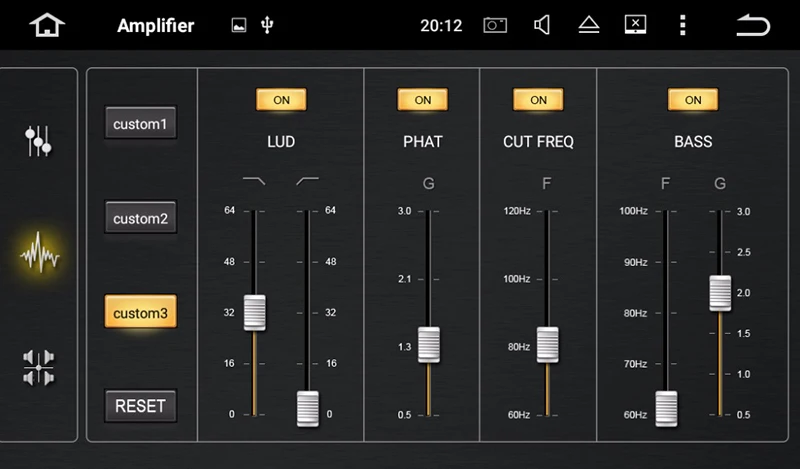Click the LUD right slider handle
Screen dimensions: 800x469
[308, 408]
